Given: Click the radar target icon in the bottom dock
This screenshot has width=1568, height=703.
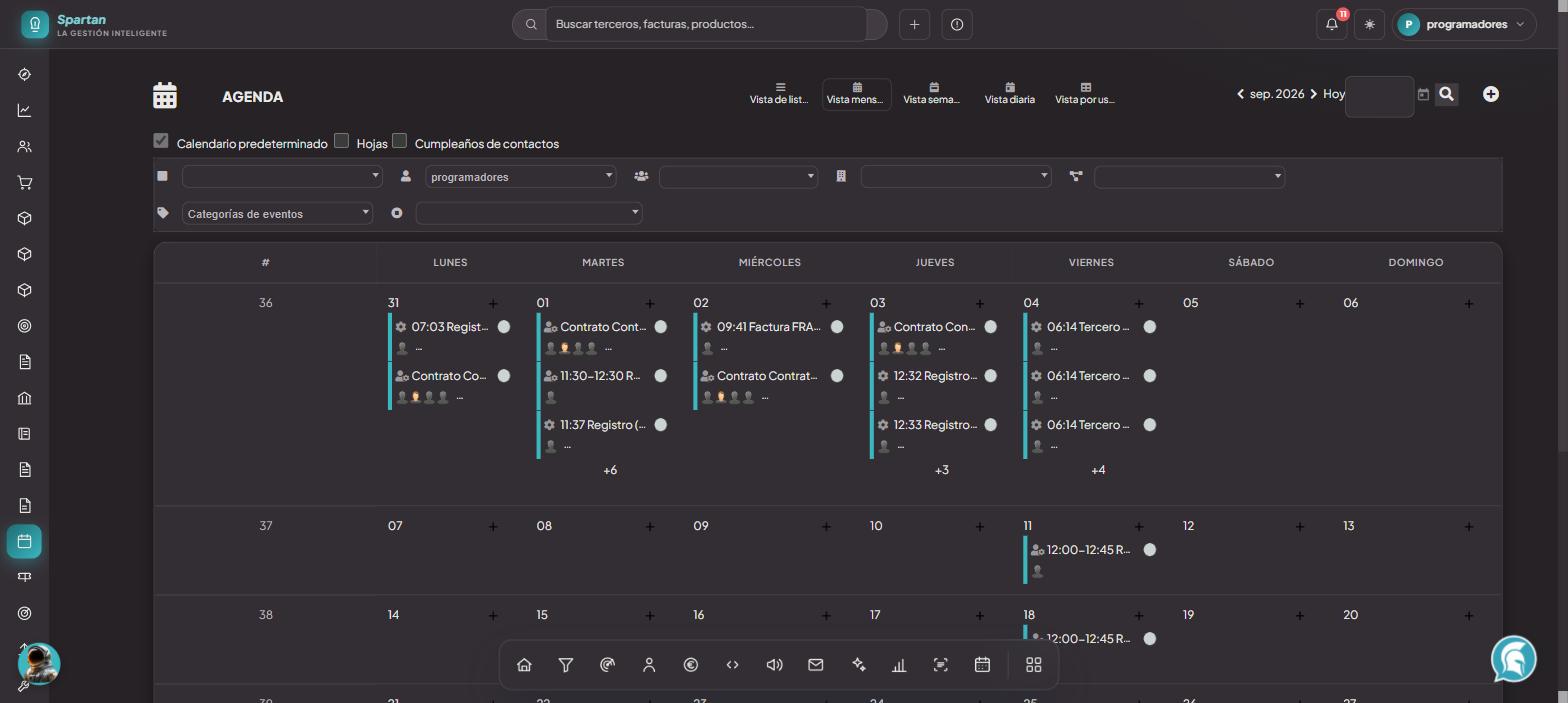Looking at the screenshot, I should 607,665.
